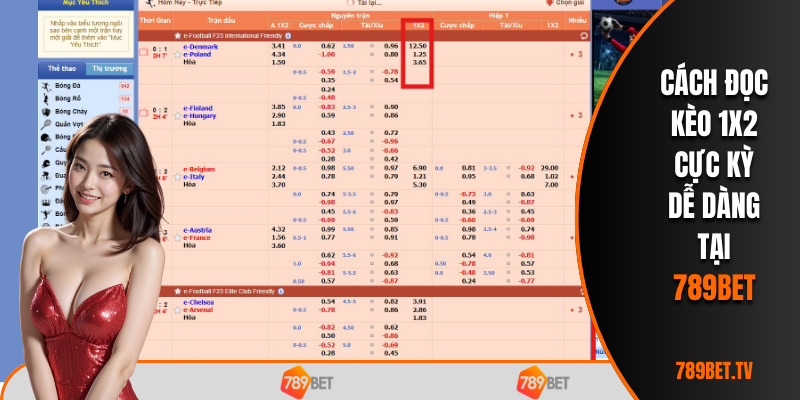Screen dimensions: 800x400
Task: Favorite the e-Belgium vs e-Italy match star
Action: click(x=178, y=177)
